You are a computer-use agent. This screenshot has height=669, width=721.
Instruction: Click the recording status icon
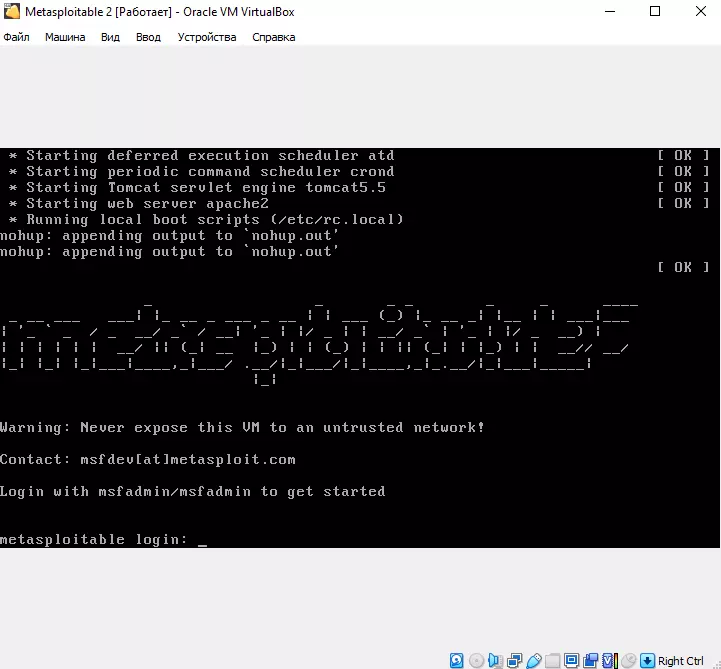click(590, 660)
